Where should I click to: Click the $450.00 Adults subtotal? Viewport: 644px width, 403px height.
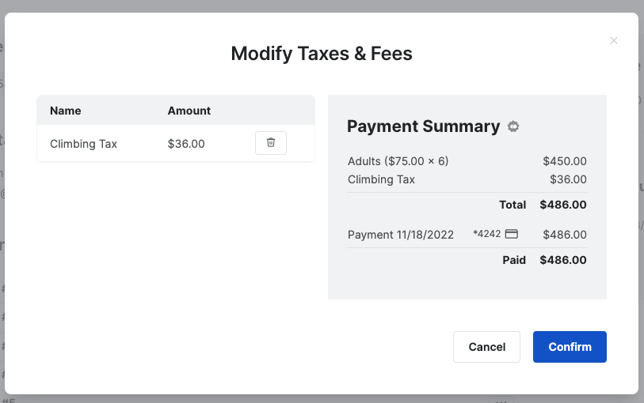565,161
